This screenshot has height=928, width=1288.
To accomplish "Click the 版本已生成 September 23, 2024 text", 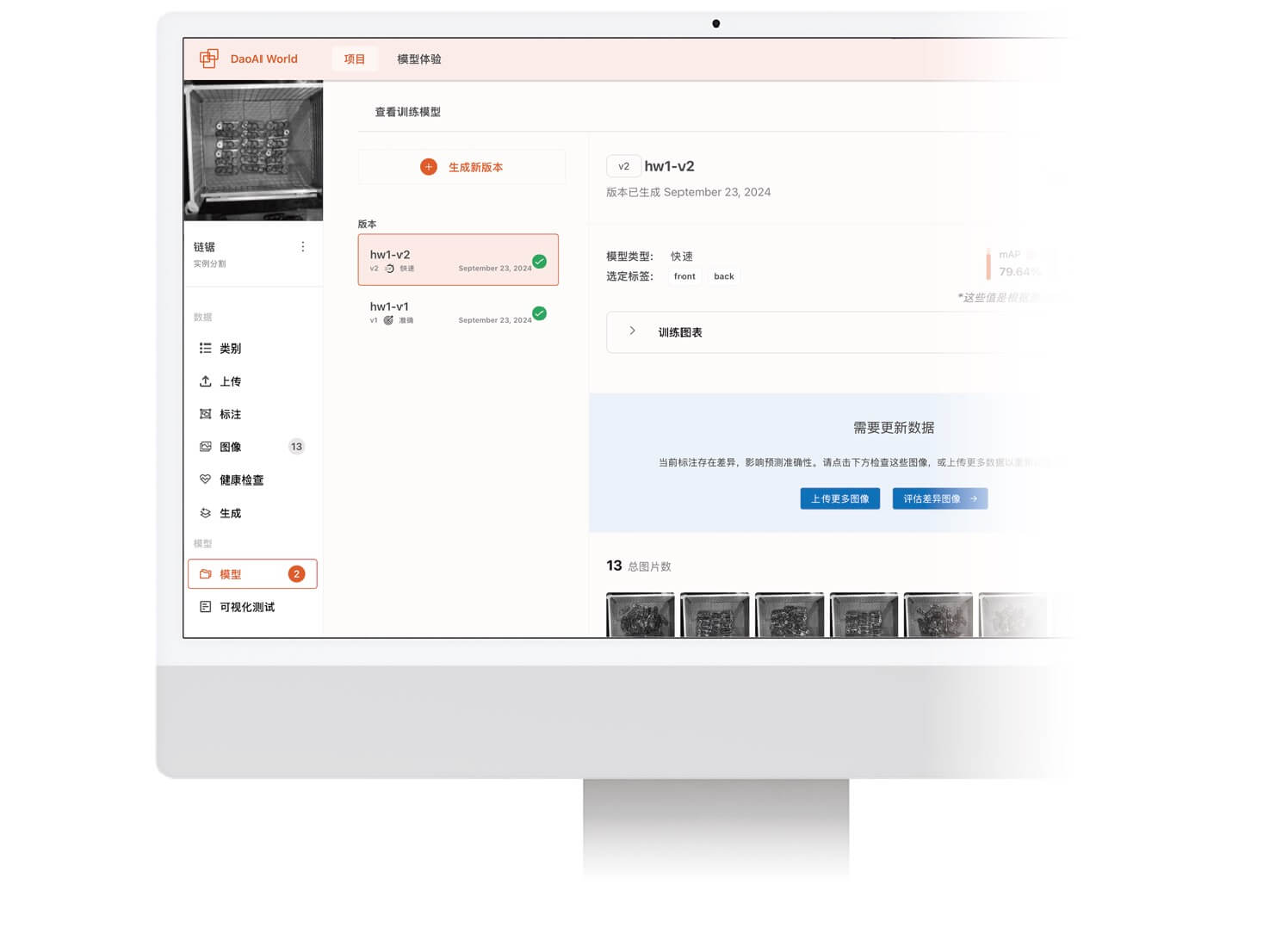I will click(x=689, y=192).
